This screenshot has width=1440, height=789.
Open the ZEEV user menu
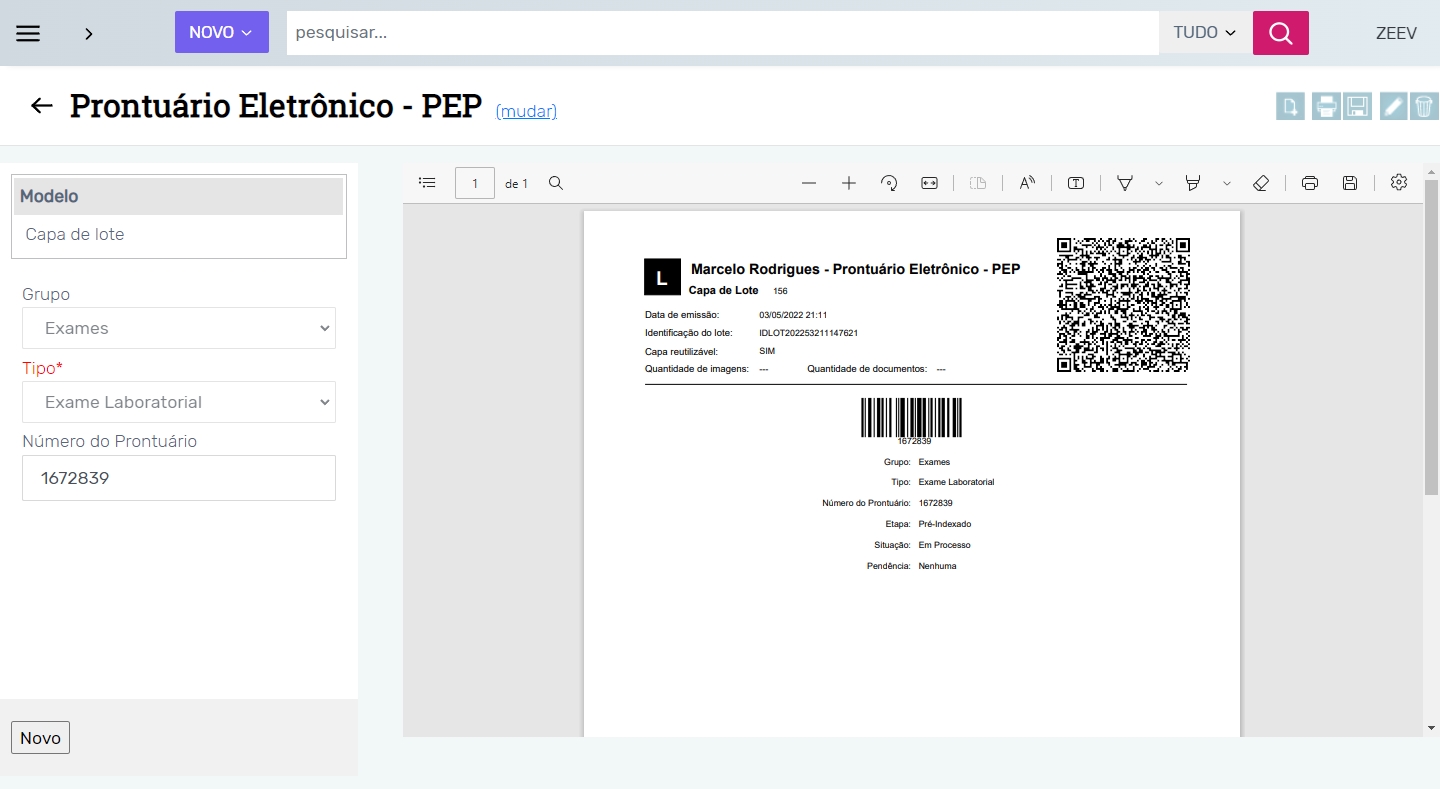[1396, 33]
